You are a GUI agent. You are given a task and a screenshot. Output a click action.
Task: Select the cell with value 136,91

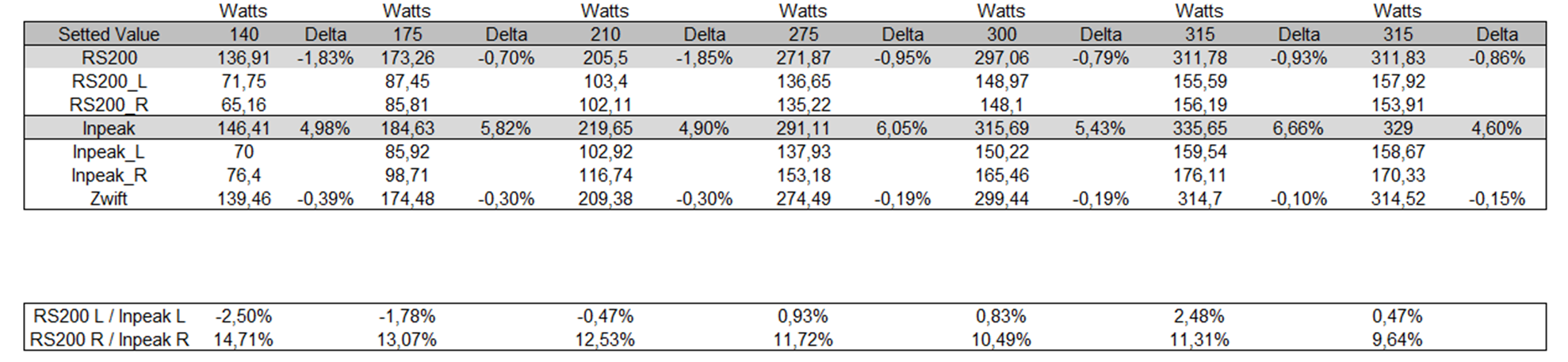(x=243, y=58)
